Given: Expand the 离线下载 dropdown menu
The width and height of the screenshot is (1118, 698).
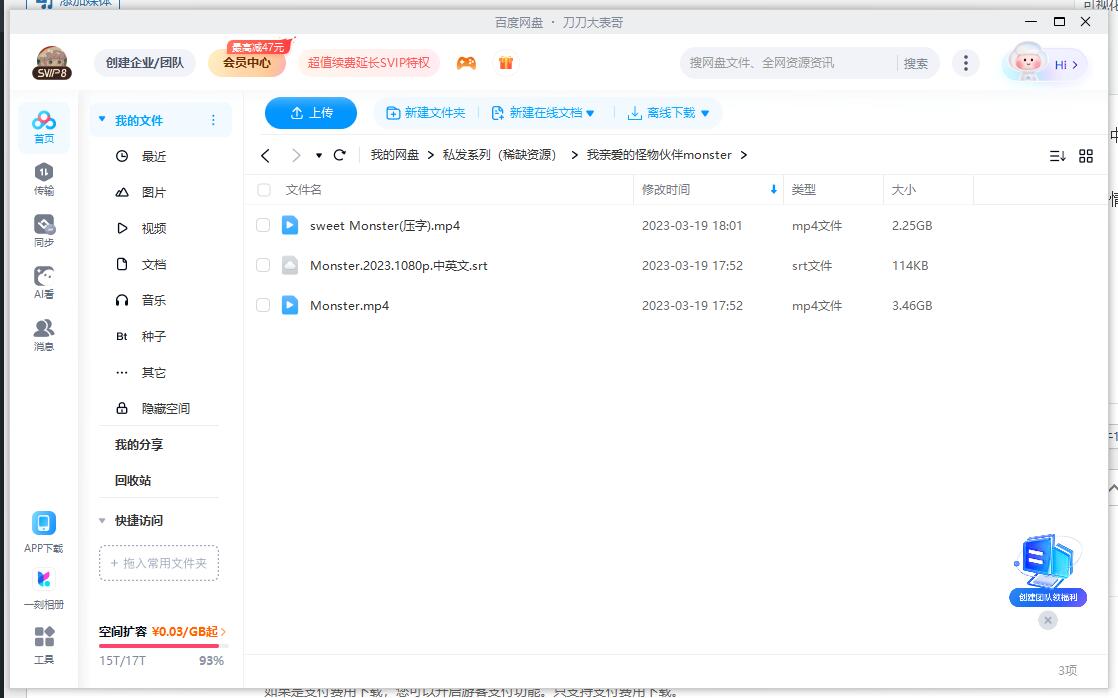Looking at the screenshot, I should point(669,112).
